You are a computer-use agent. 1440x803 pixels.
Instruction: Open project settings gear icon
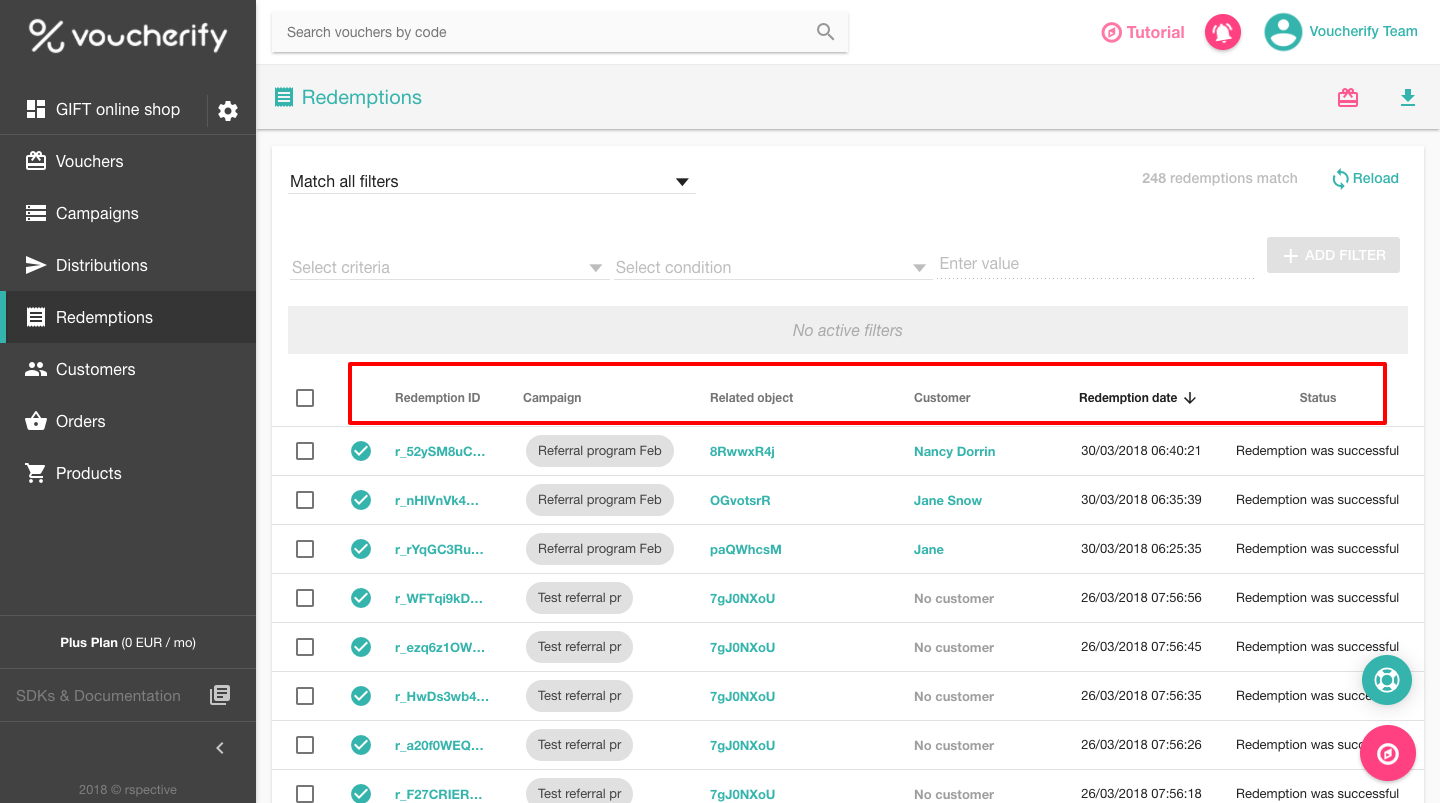[228, 111]
